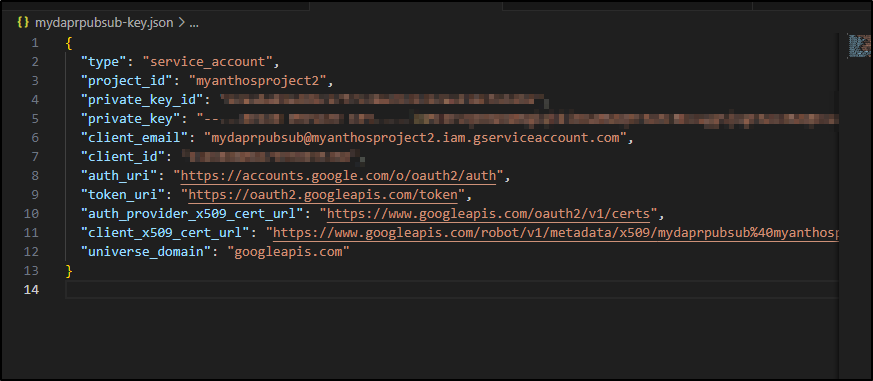The width and height of the screenshot is (873, 381).
Task: Click the mydaprpubsub@myanthosproject2 email value
Action: click(415, 138)
